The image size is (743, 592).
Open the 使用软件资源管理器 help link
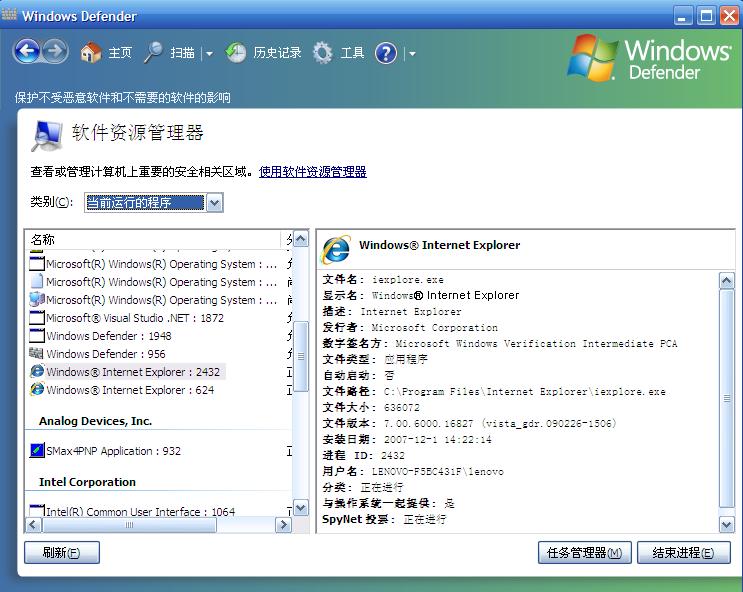point(313,172)
